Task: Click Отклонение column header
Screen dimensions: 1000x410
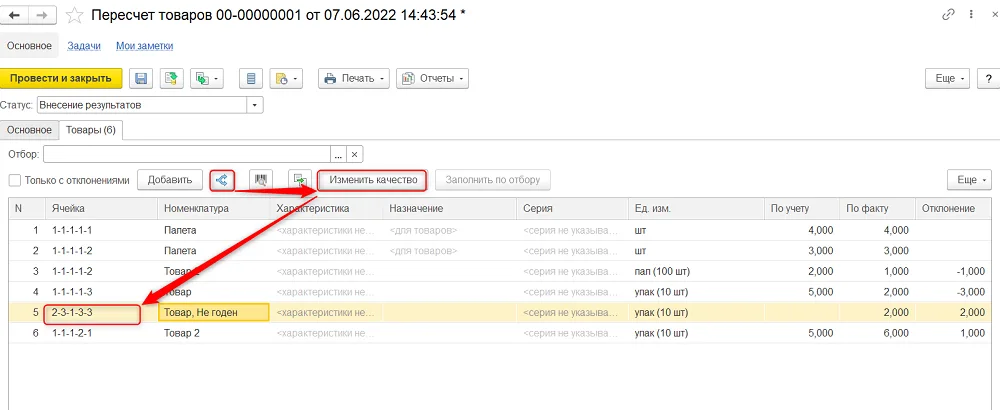Action: (953, 209)
